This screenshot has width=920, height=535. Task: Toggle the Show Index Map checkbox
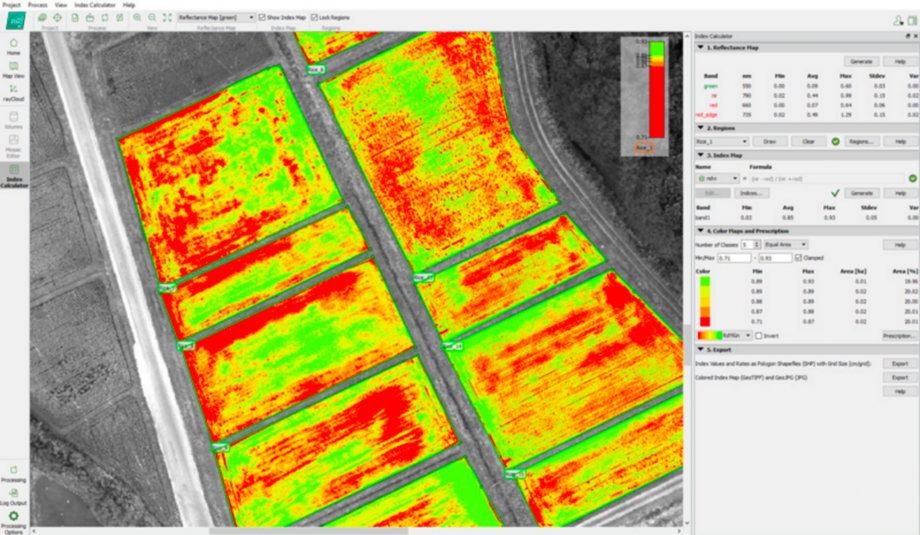point(263,18)
